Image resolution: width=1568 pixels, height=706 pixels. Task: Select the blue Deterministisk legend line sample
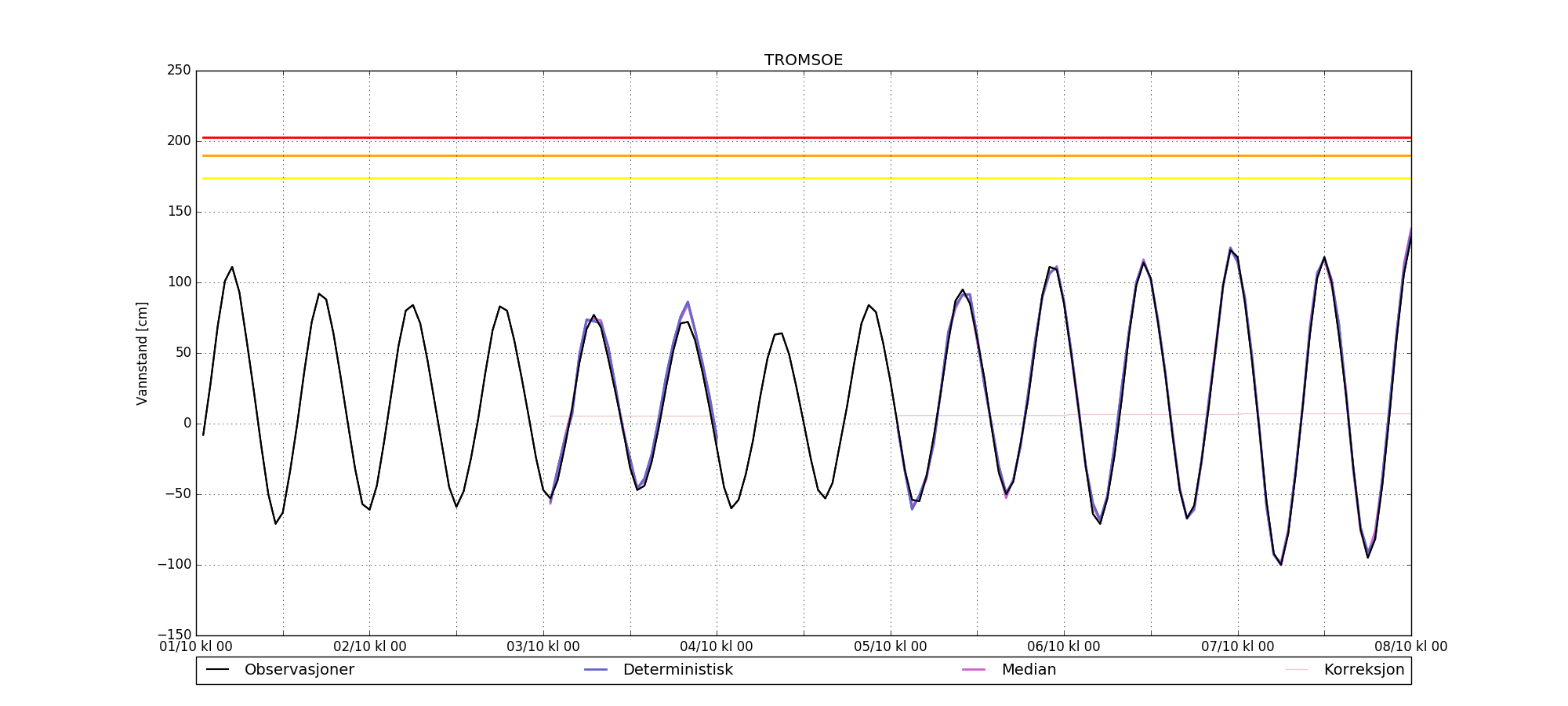596,670
